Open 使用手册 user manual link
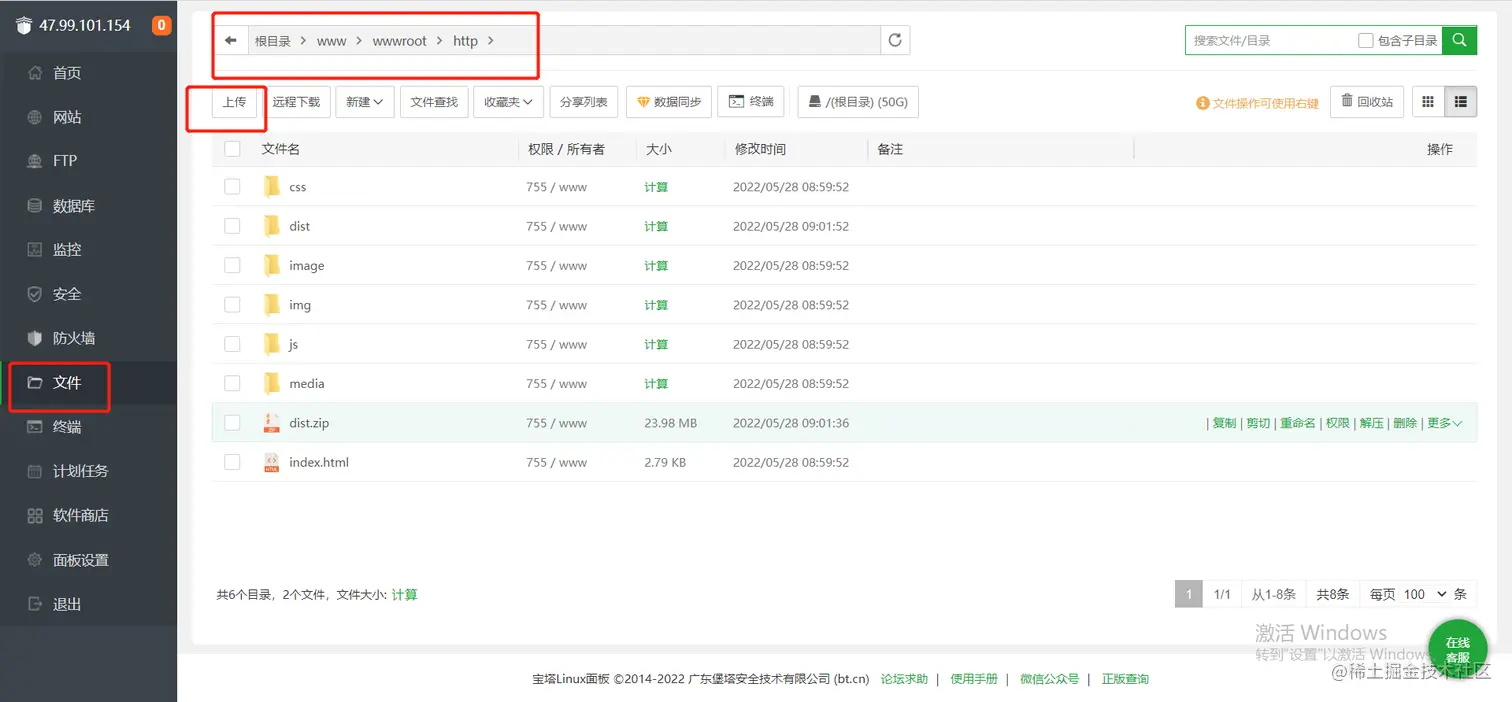The image size is (1512, 702). click(974, 679)
